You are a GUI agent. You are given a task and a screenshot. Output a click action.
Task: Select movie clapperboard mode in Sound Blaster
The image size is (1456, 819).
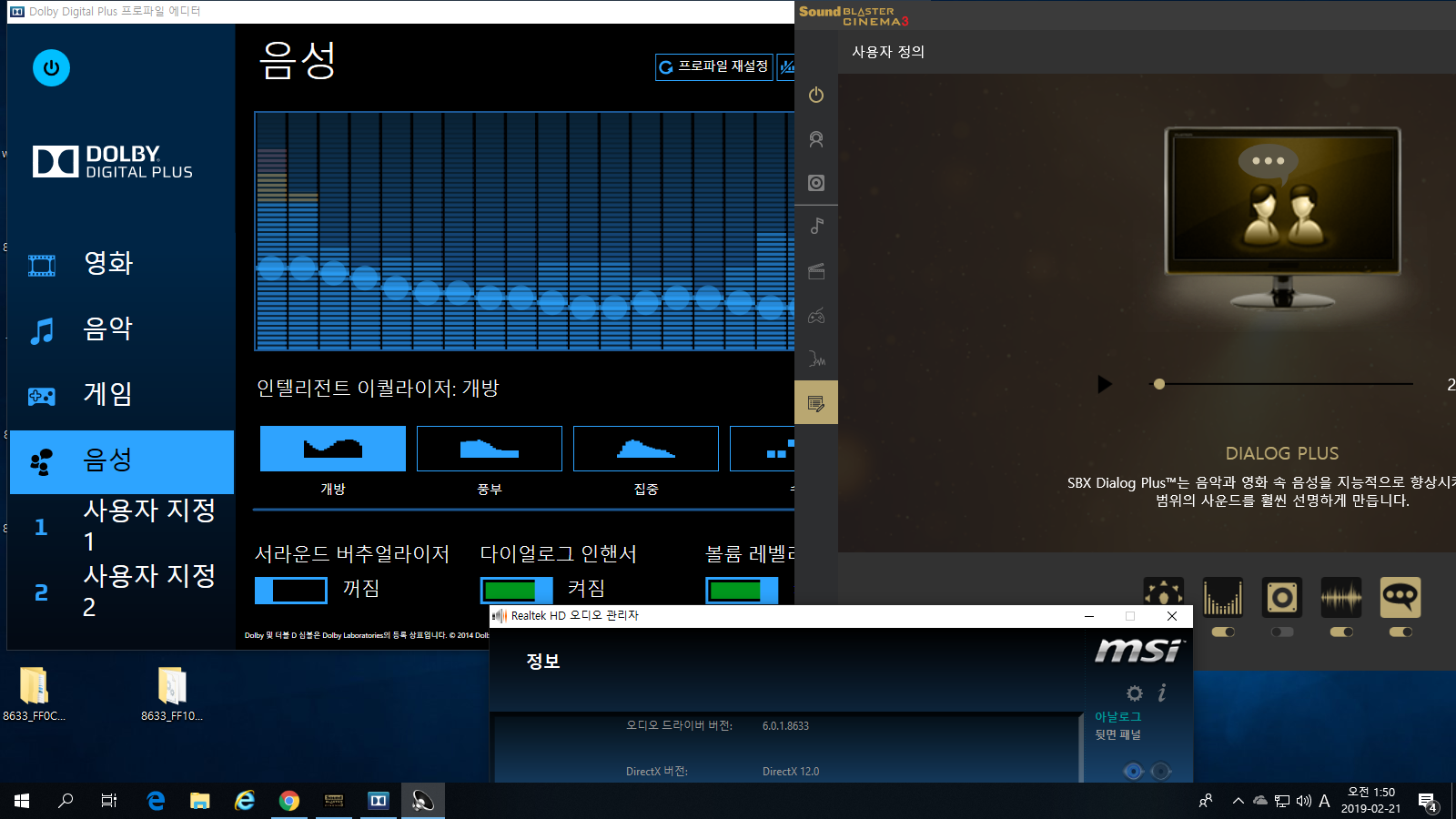(x=816, y=271)
